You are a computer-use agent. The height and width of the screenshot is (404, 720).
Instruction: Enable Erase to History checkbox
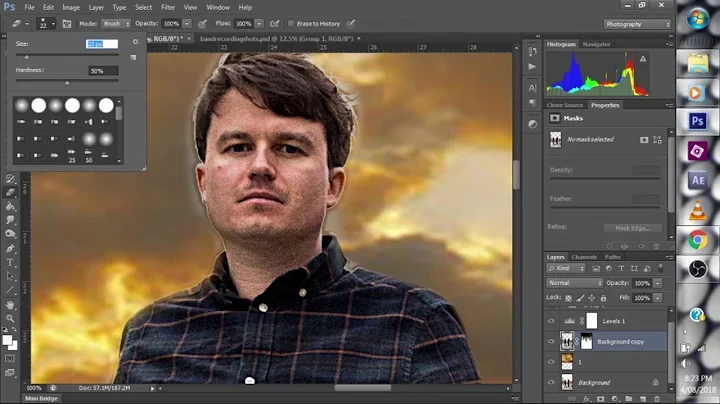(x=291, y=24)
